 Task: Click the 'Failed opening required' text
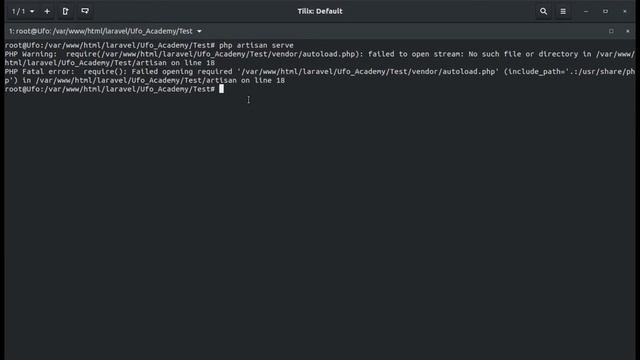[x=182, y=71]
